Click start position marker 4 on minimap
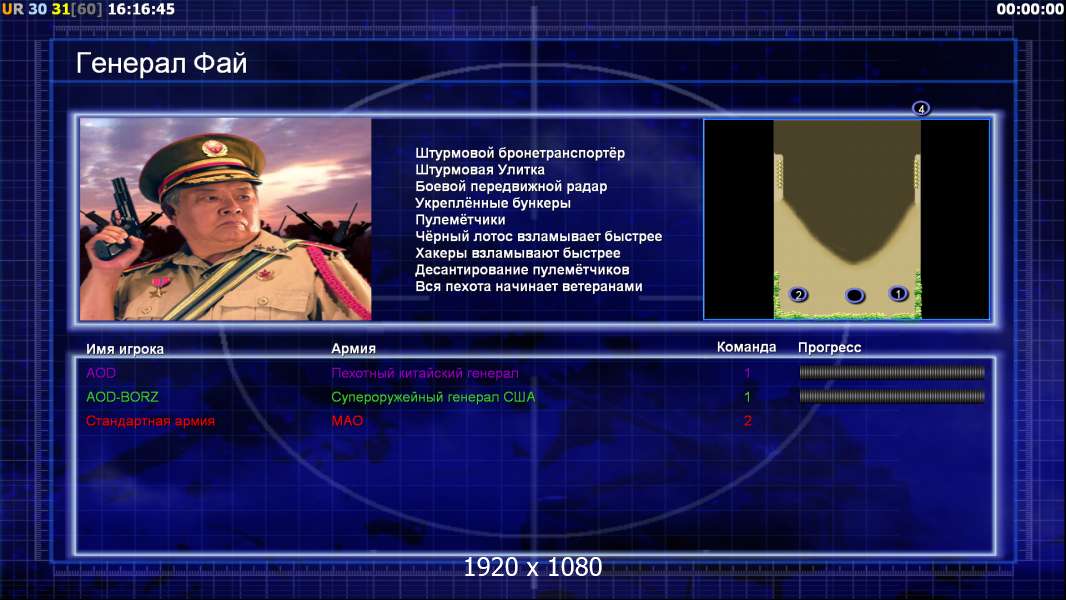Screen dimensions: 1066x600 click(921, 109)
